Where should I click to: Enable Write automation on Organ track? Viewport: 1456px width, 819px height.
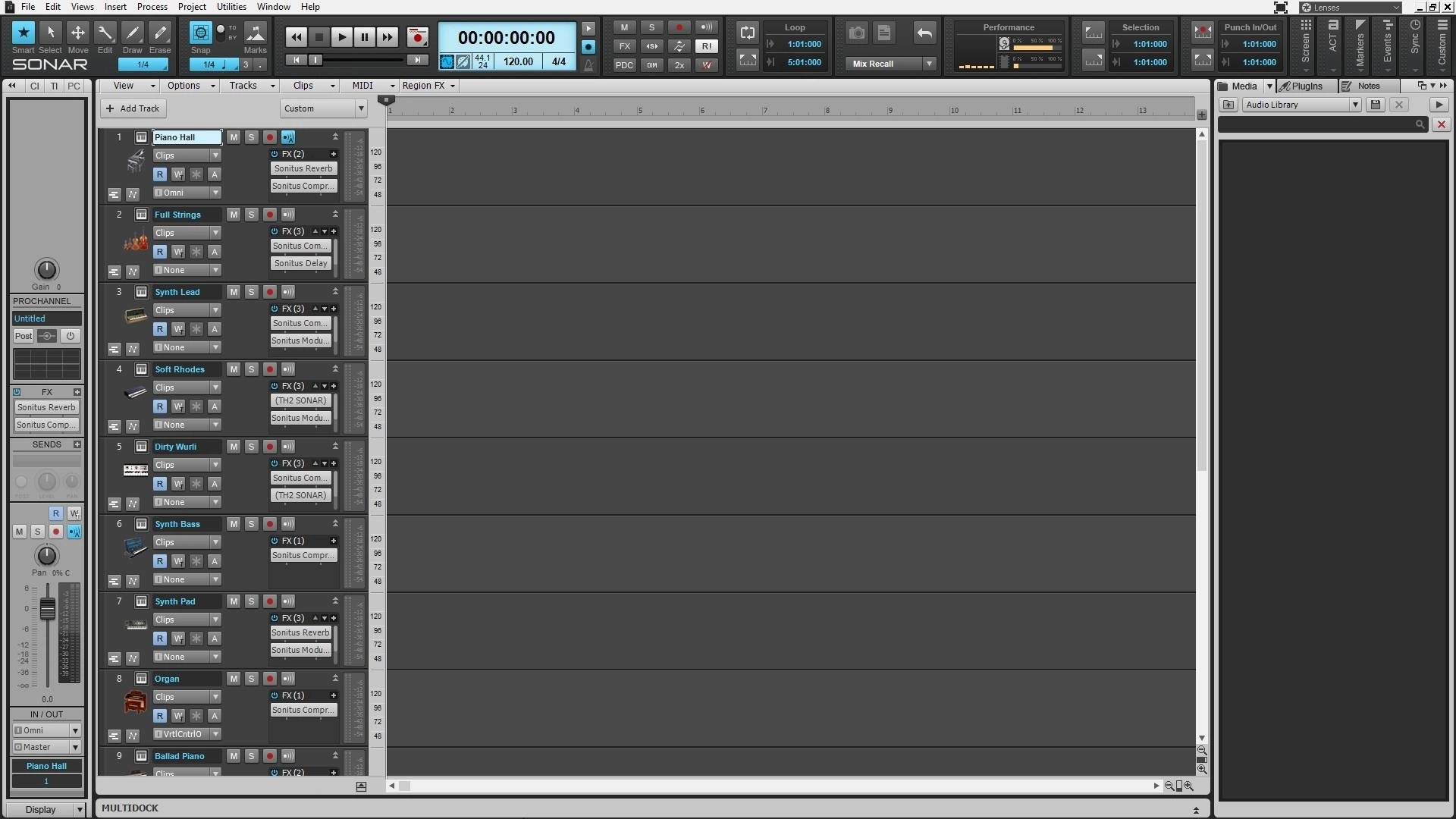pos(178,716)
